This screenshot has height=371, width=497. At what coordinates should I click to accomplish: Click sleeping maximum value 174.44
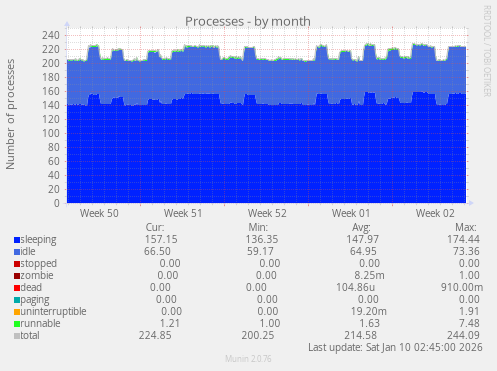[x=463, y=239]
